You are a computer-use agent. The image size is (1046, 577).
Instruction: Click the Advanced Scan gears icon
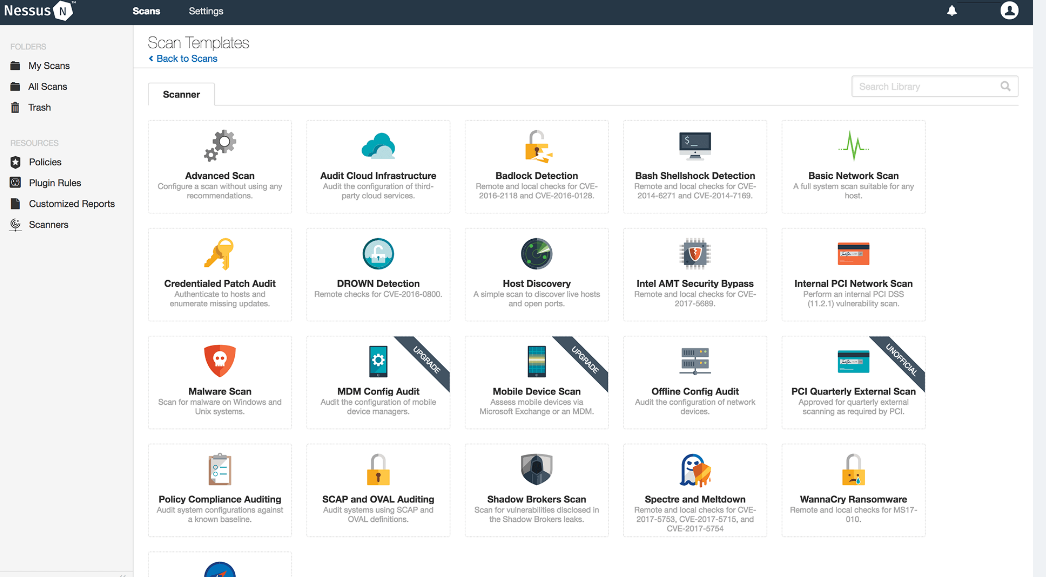[220, 145]
